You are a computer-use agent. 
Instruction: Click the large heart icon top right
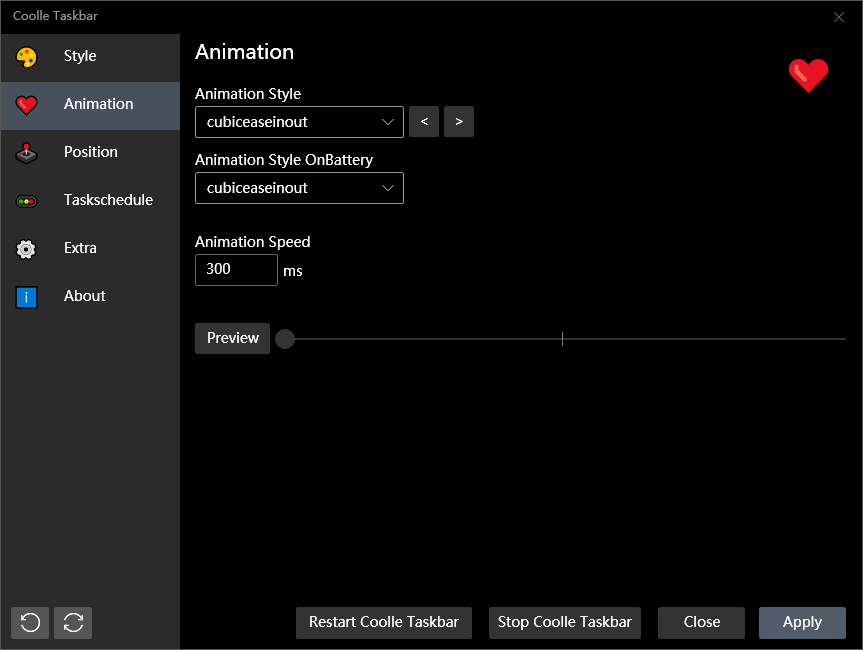(808, 75)
